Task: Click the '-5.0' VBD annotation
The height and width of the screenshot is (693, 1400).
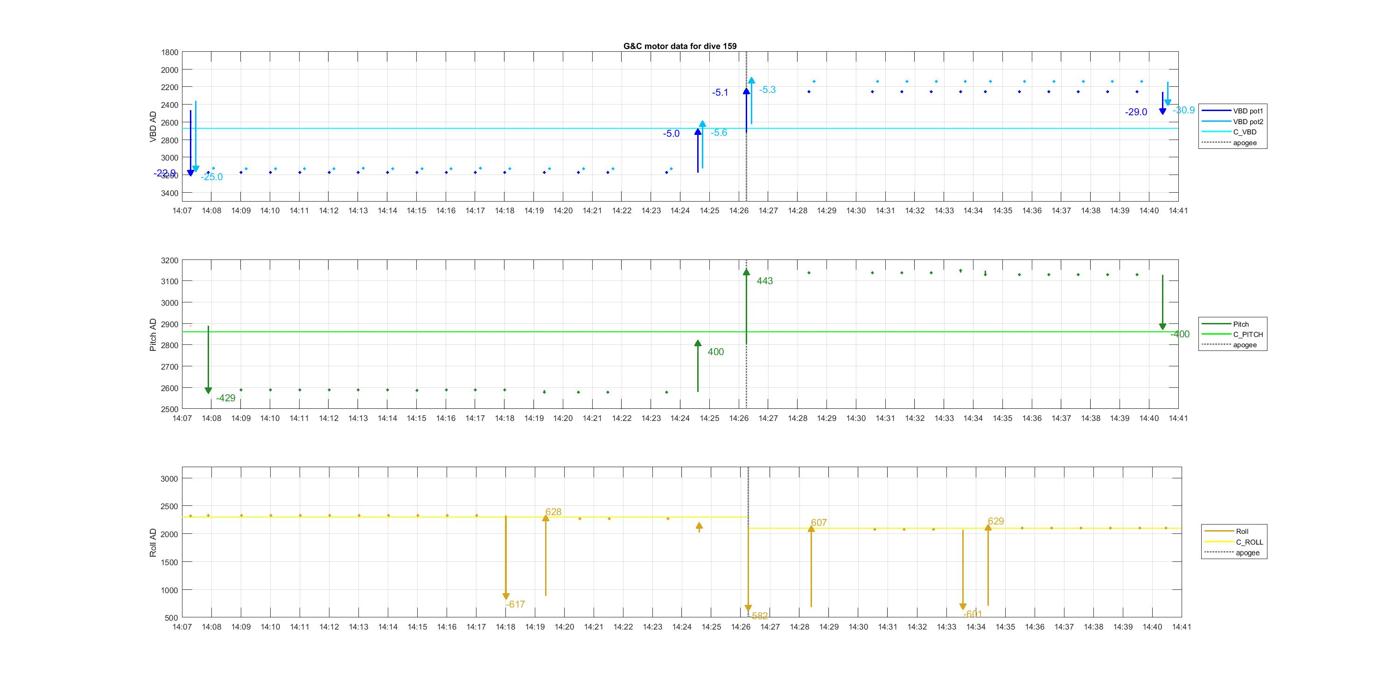Action: tap(671, 134)
